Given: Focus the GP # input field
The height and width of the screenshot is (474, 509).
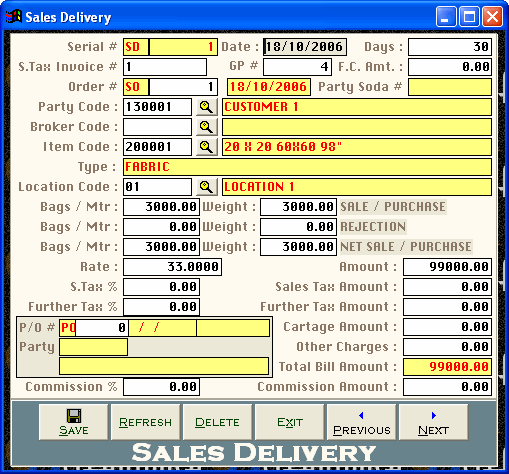Looking at the screenshot, I should pos(297,67).
